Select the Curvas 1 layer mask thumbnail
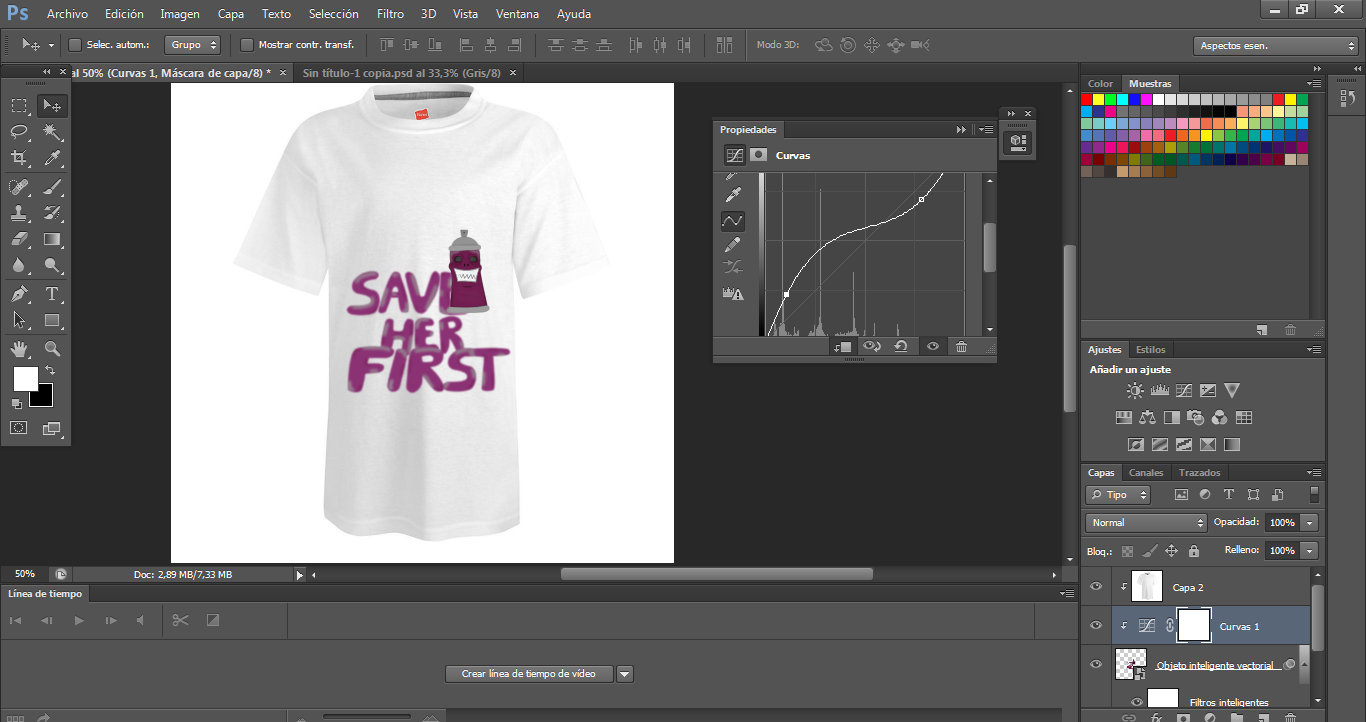The width and height of the screenshot is (1366, 722). coord(1194,626)
